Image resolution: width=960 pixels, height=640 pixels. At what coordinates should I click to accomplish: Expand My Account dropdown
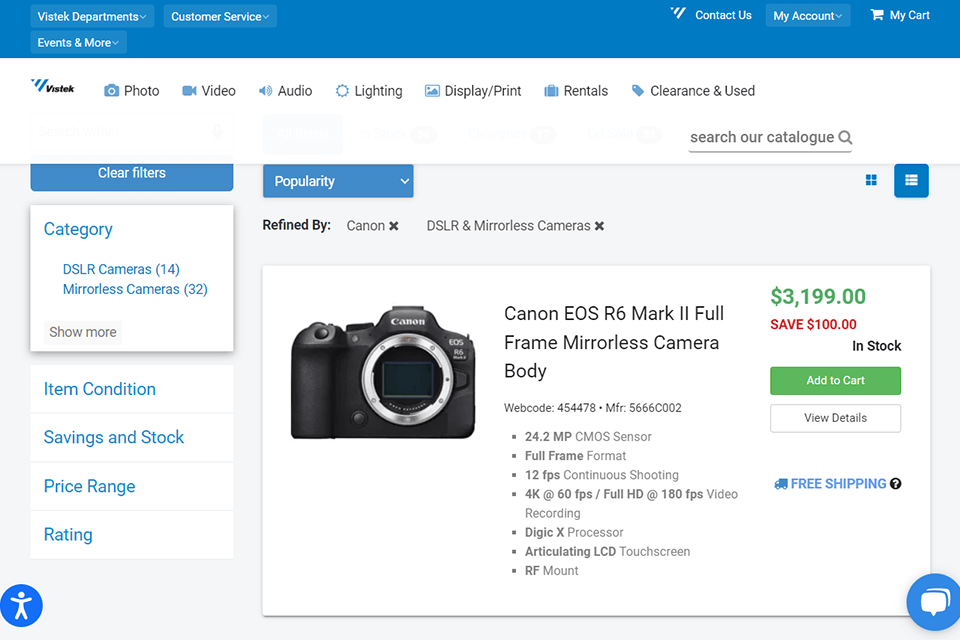pyautogui.click(x=808, y=16)
